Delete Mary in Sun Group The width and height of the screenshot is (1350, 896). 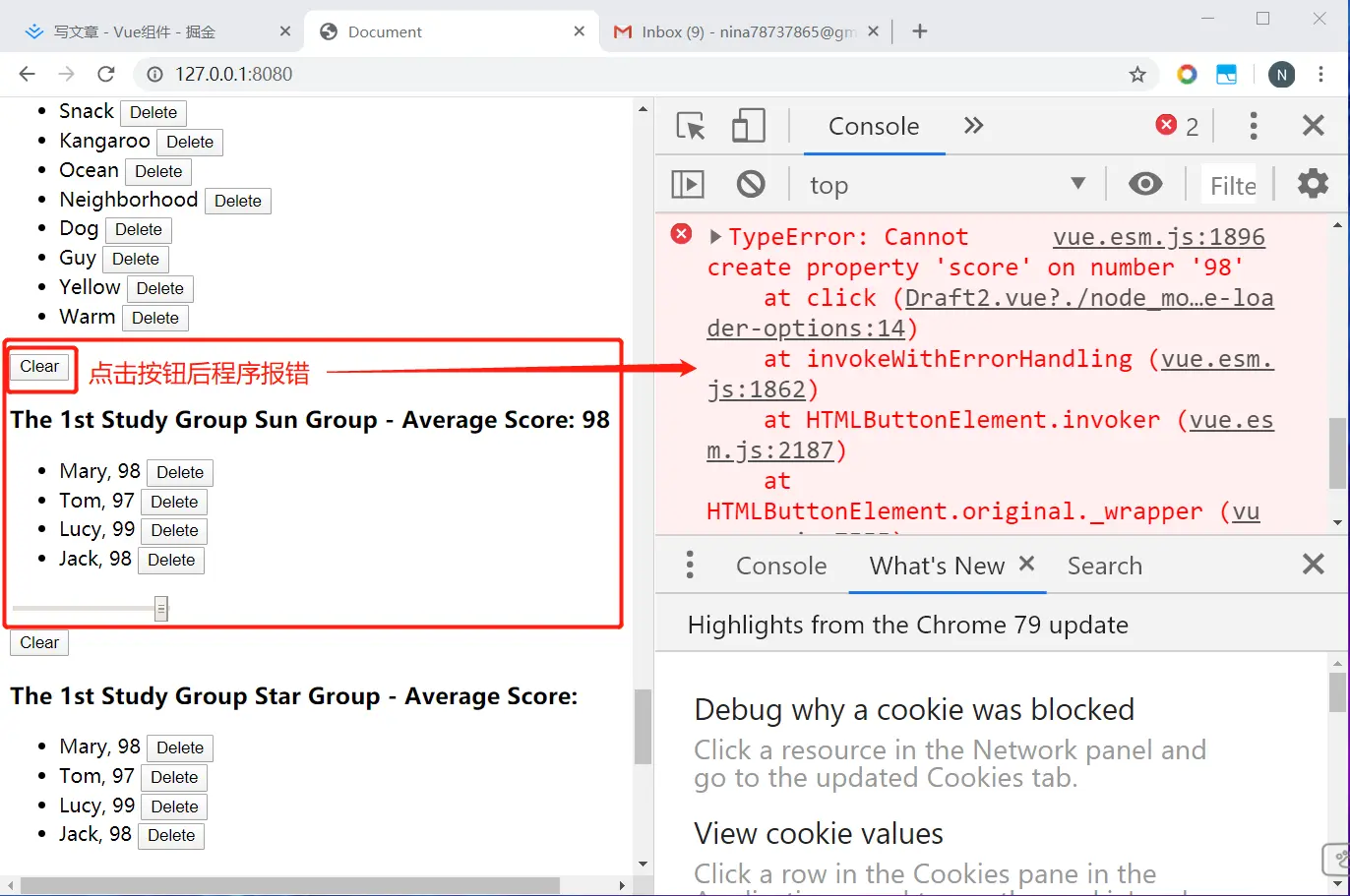pos(180,472)
